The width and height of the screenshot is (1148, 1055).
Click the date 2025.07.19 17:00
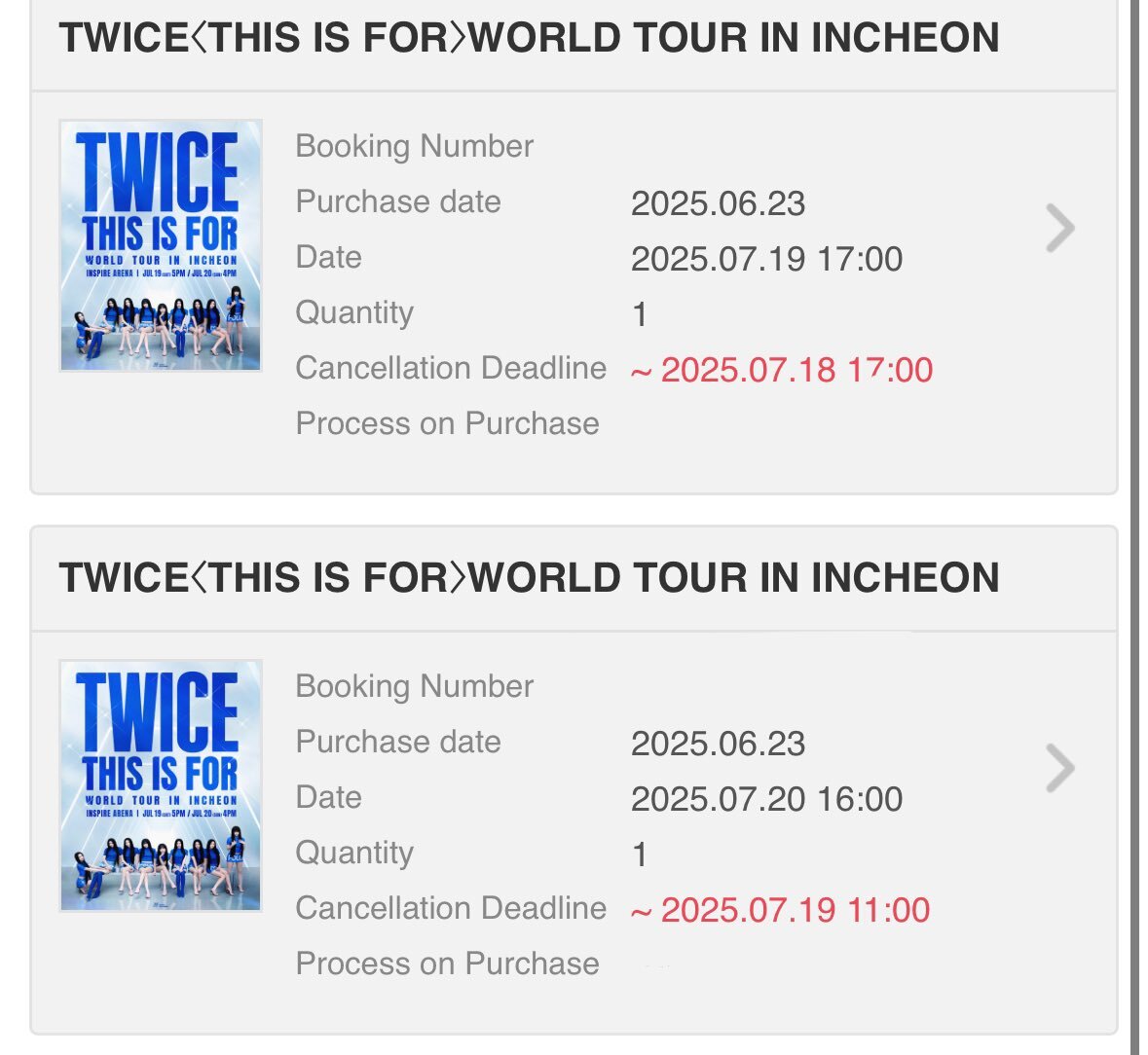click(766, 259)
